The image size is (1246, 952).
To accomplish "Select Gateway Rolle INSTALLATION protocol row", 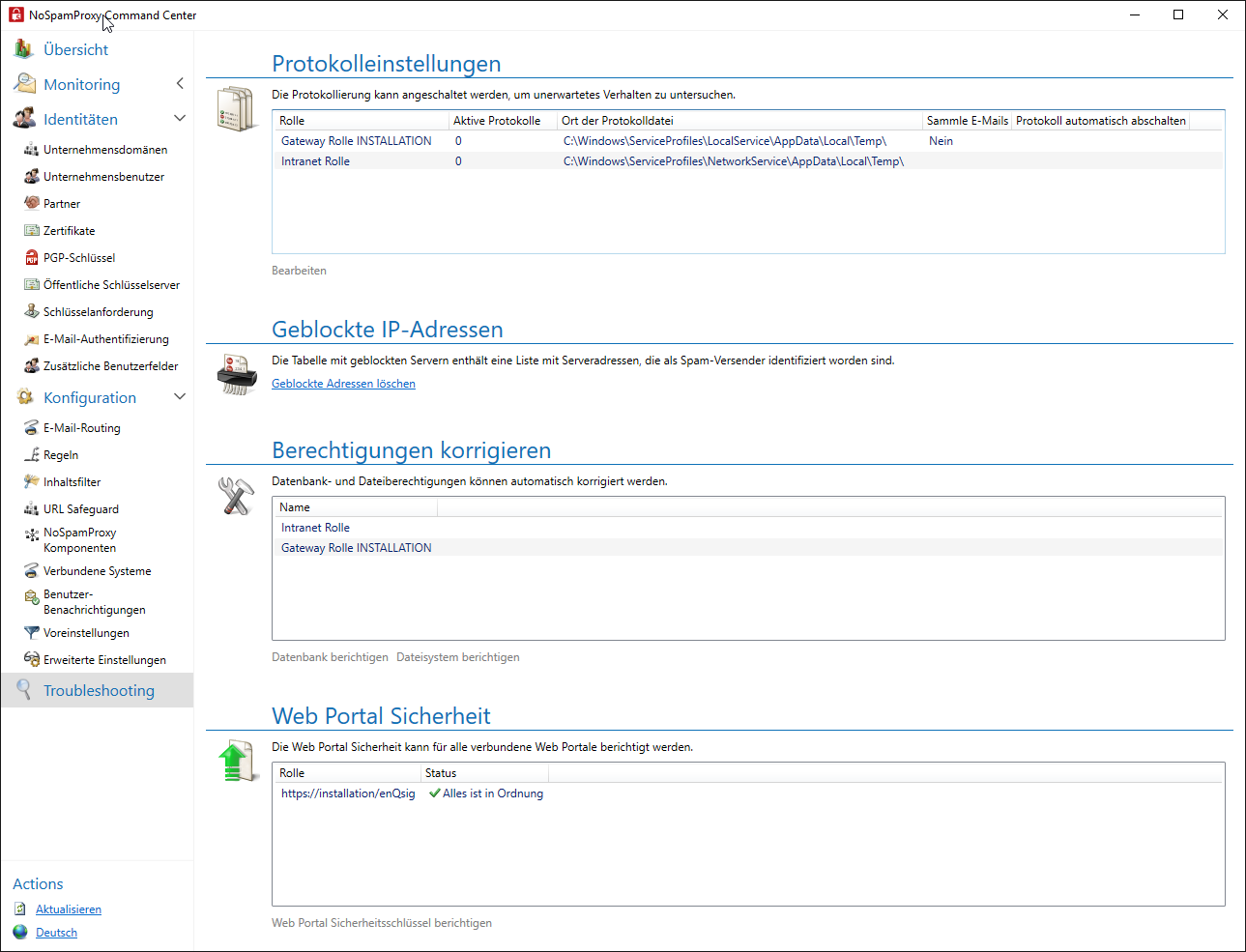I will point(749,141).
